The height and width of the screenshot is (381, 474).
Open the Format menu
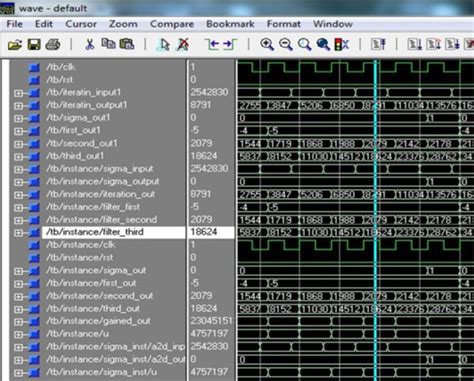pyautogui.click(x=284, y=24)
